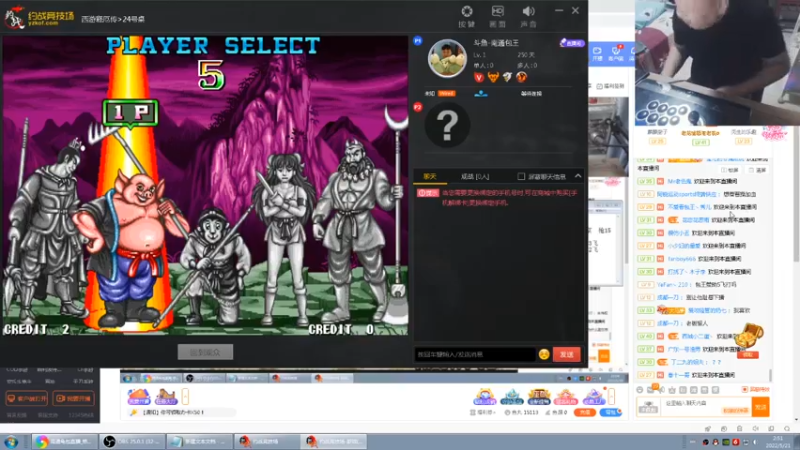Open the text document taskbar item
The width and height of the screenshot is (800, 450).
click(x=200, y=441)
